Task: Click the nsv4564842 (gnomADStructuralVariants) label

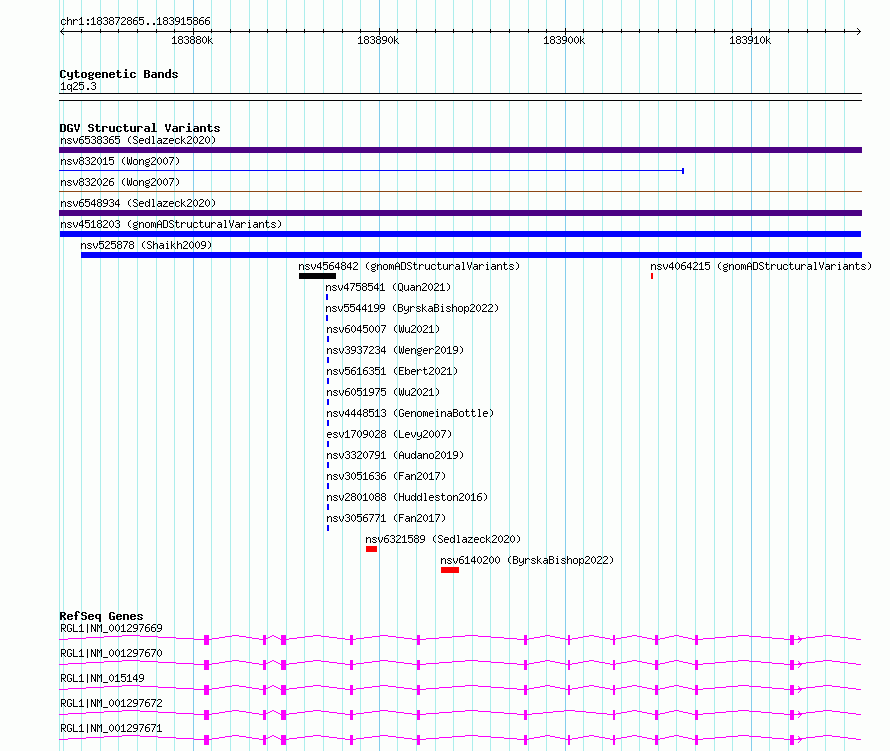Action: [409, 266]
